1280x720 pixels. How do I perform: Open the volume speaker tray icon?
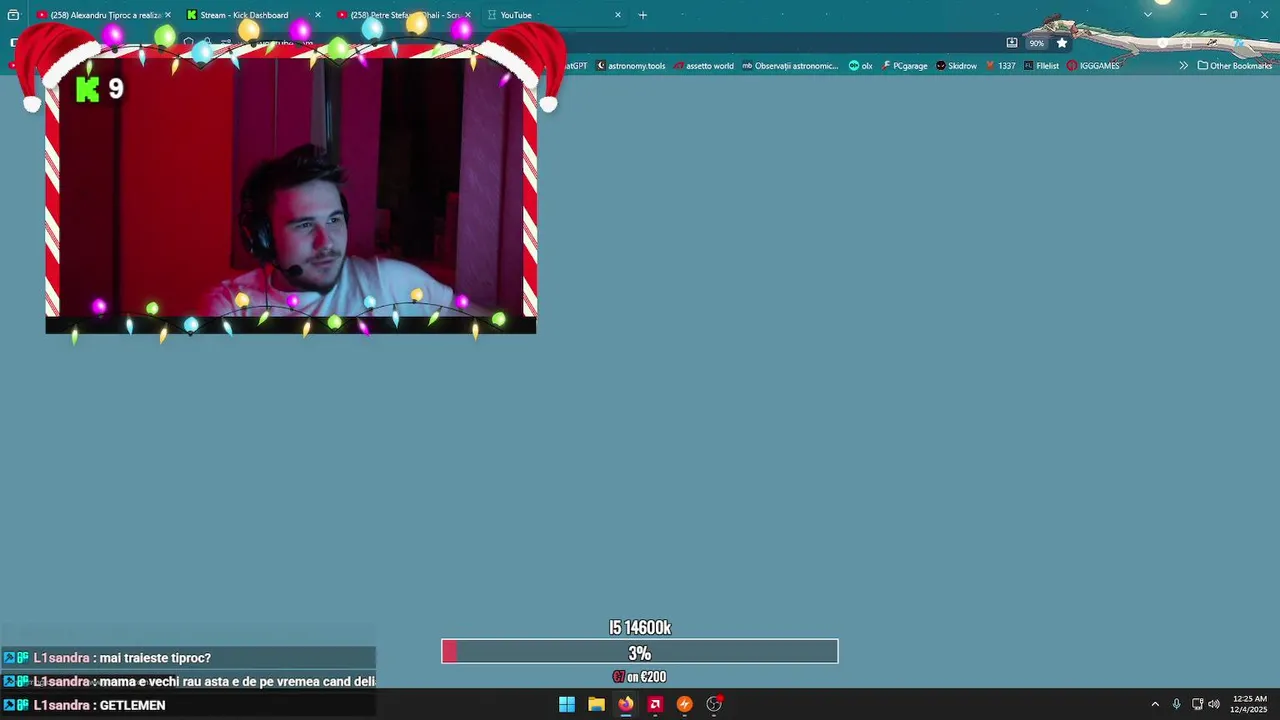(1214, 704)
